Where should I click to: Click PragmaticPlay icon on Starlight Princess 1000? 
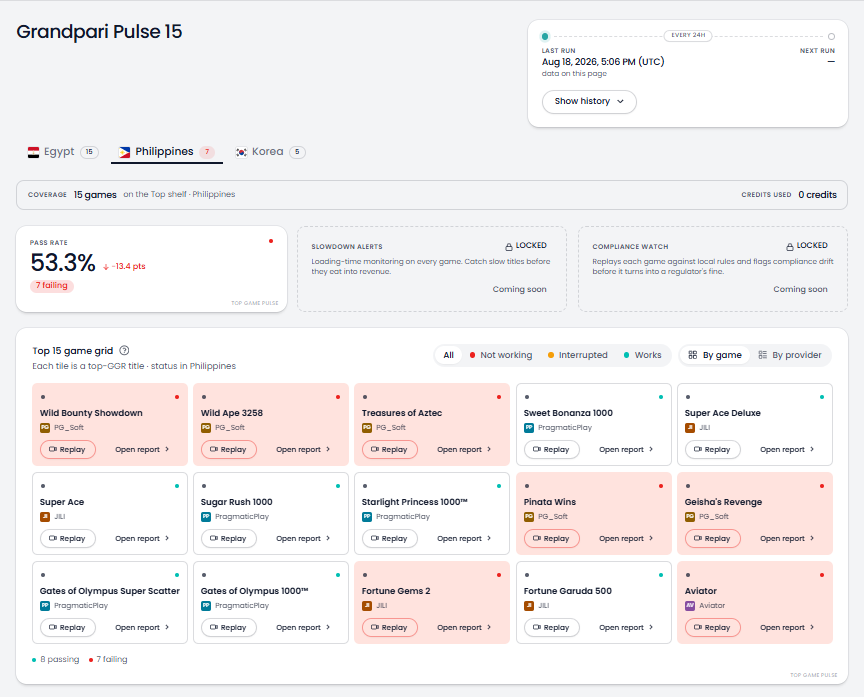point(366,517)
